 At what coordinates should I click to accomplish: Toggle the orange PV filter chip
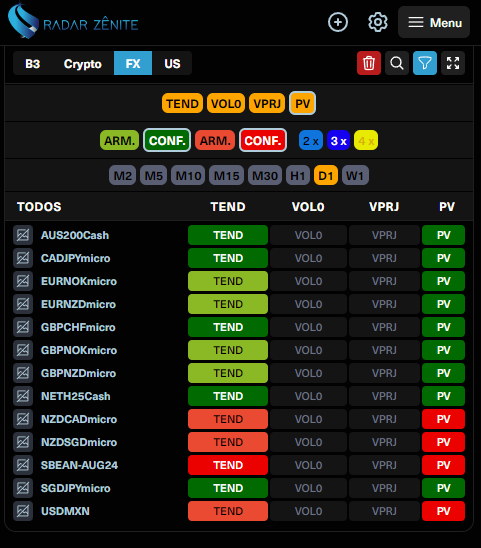pos(302,103)
